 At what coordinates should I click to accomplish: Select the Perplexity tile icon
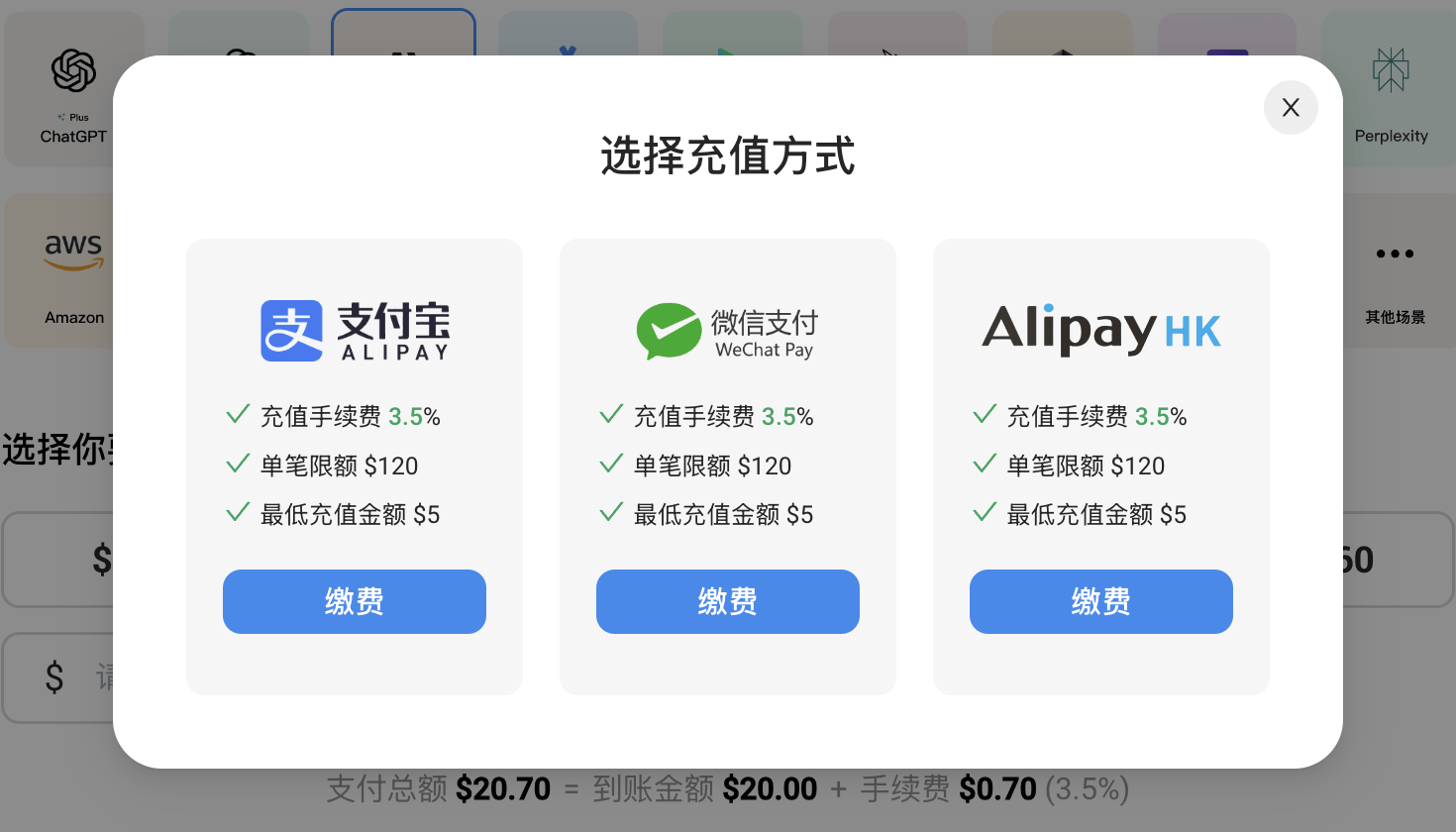1391,71
